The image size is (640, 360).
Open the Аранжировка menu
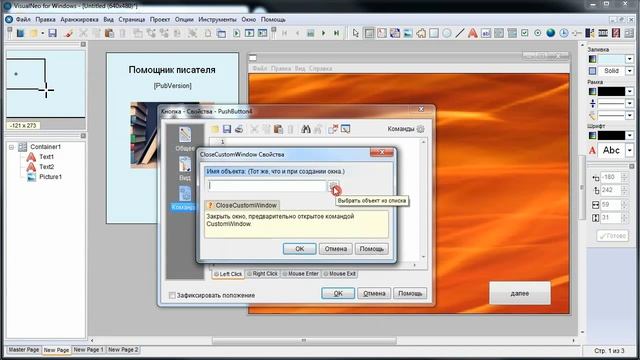click(79, 19)
